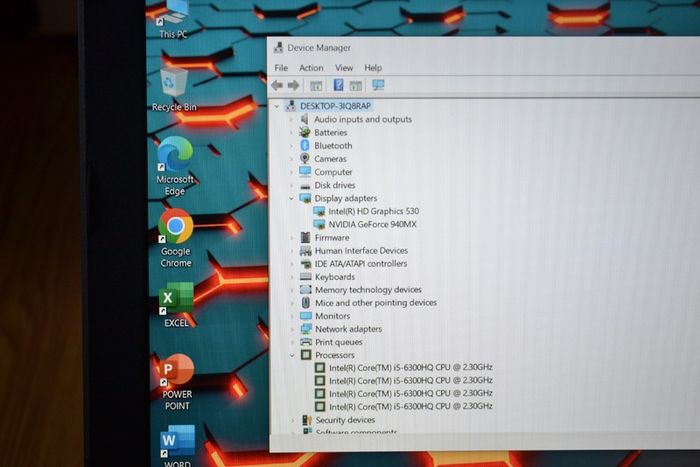Select IDE ATA/ATAPI controllers category
Image resolution: width=700 pixels, height=467 pixels.
tap(361, 263)
